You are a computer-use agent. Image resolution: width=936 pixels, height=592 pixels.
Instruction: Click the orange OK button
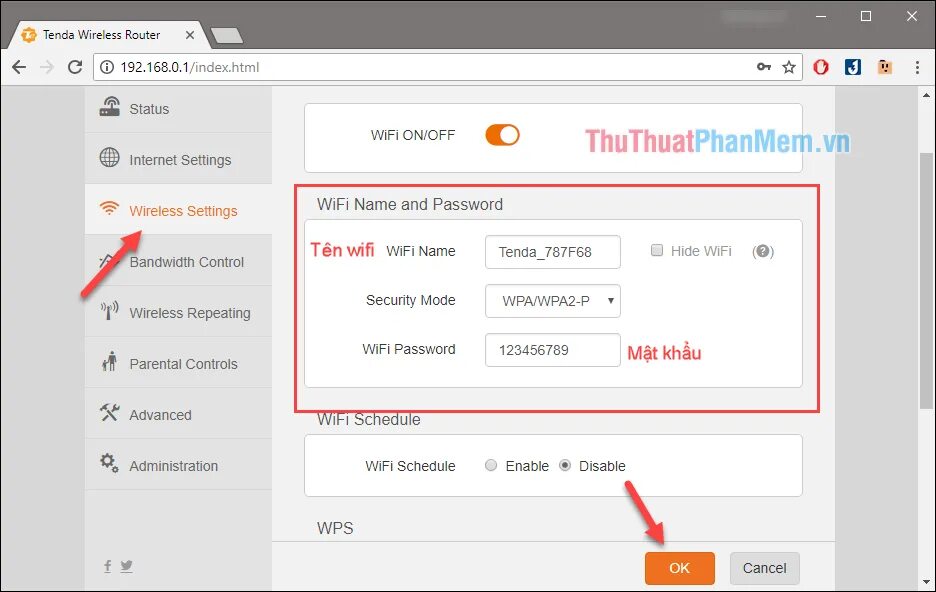click(679, 568)
